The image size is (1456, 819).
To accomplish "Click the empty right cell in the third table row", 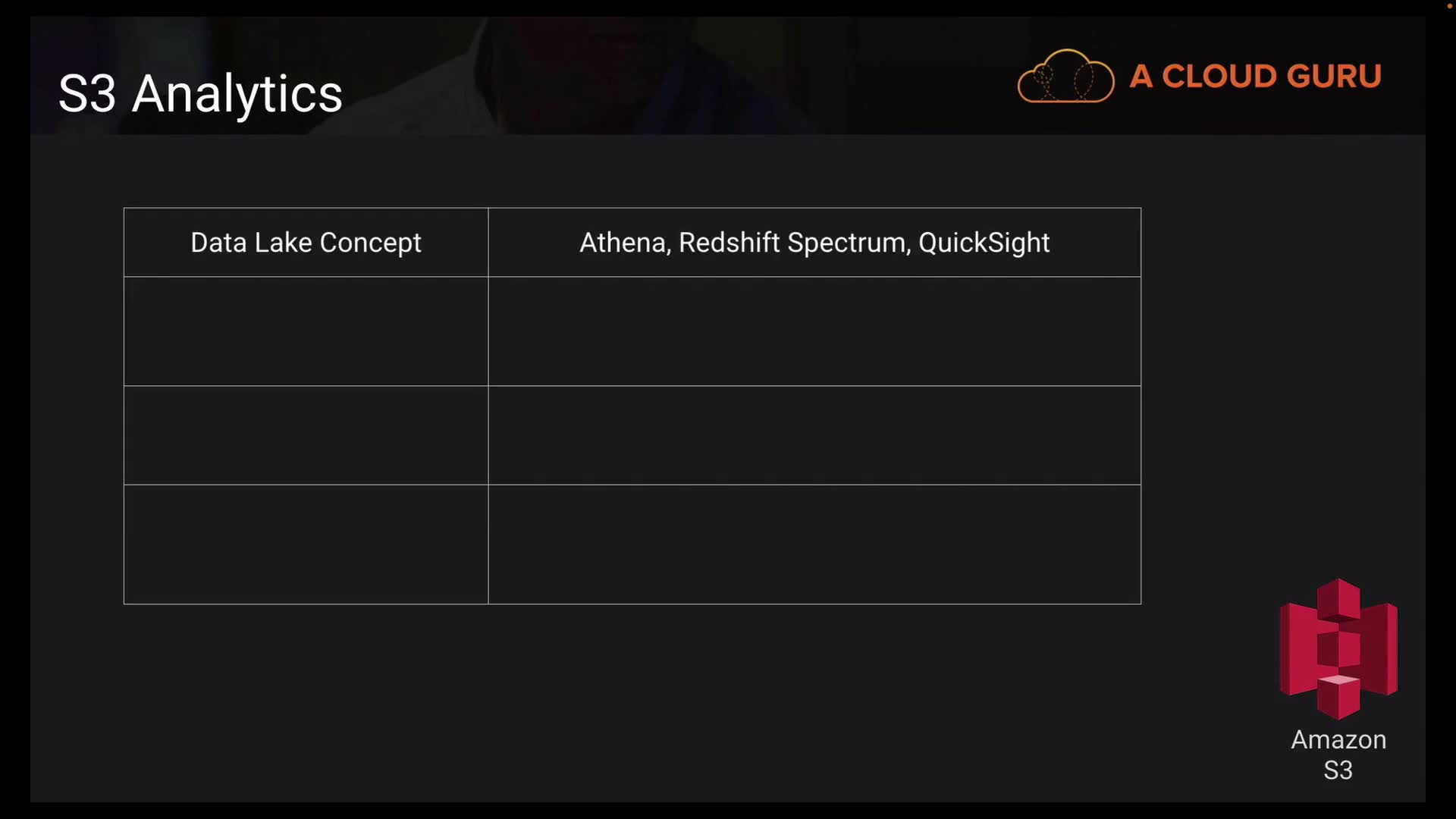I will pos(814,435).
